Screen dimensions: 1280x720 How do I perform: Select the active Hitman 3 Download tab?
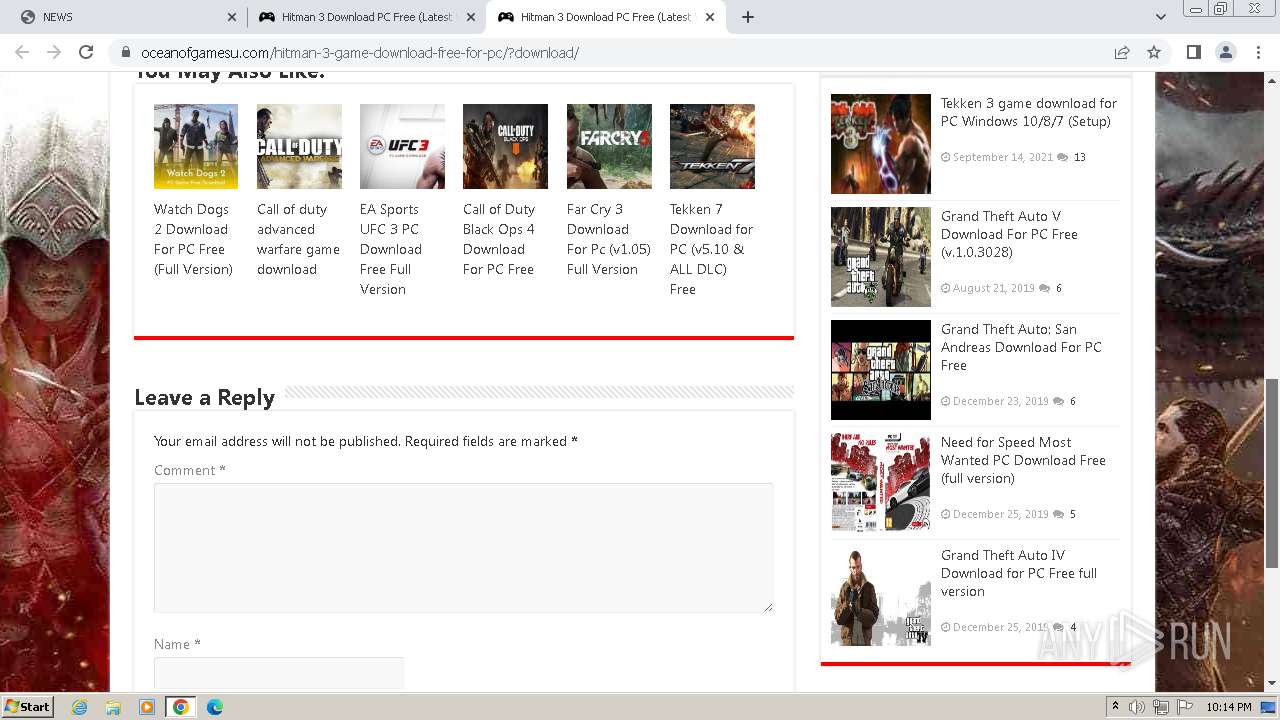(x=606, y=17)
